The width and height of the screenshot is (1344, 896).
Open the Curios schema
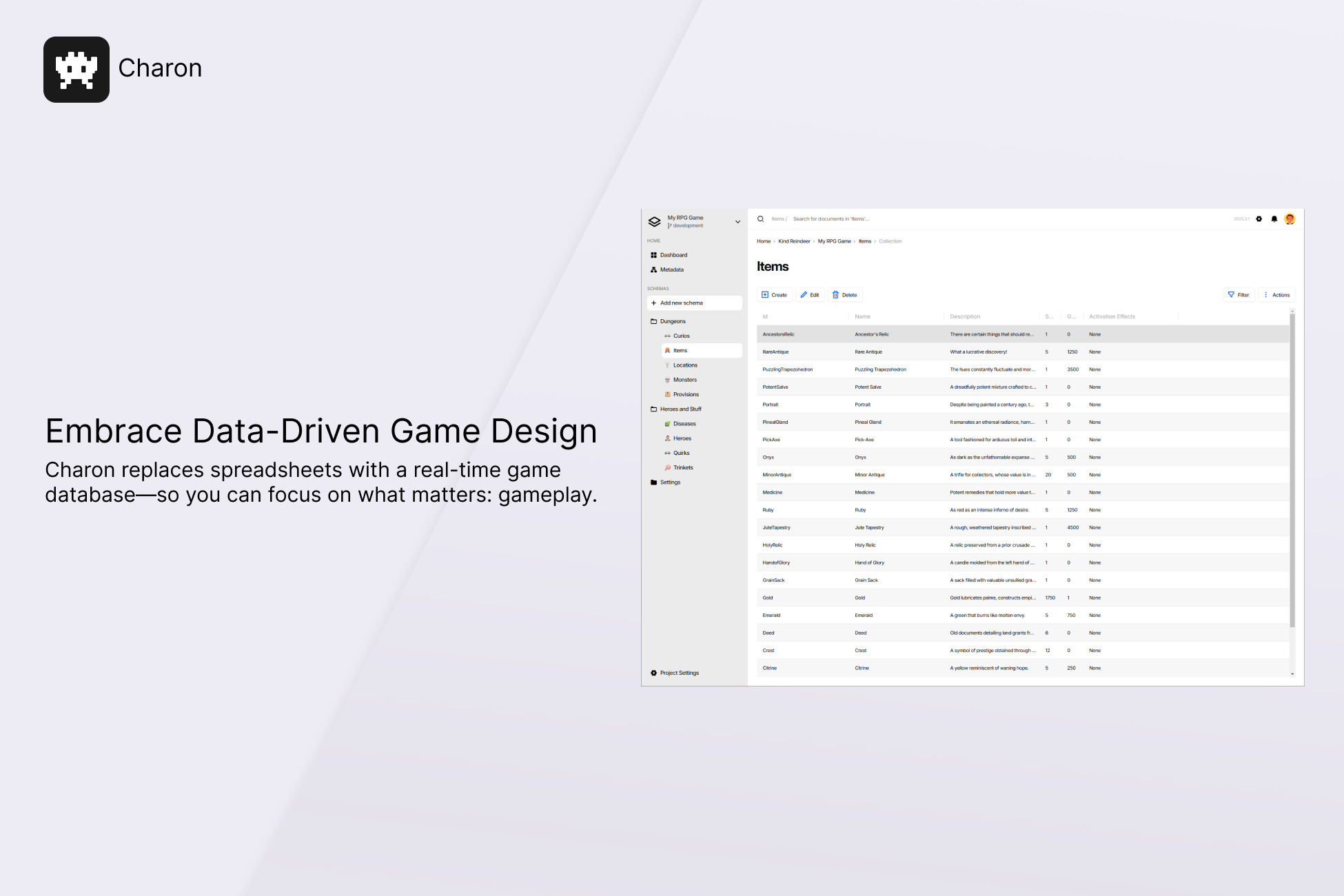[682, 336]
